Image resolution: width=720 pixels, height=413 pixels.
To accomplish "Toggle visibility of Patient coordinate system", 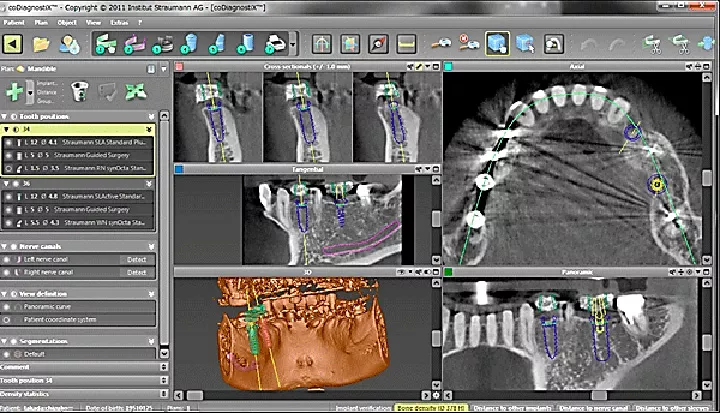I will [x=6, y=320].
